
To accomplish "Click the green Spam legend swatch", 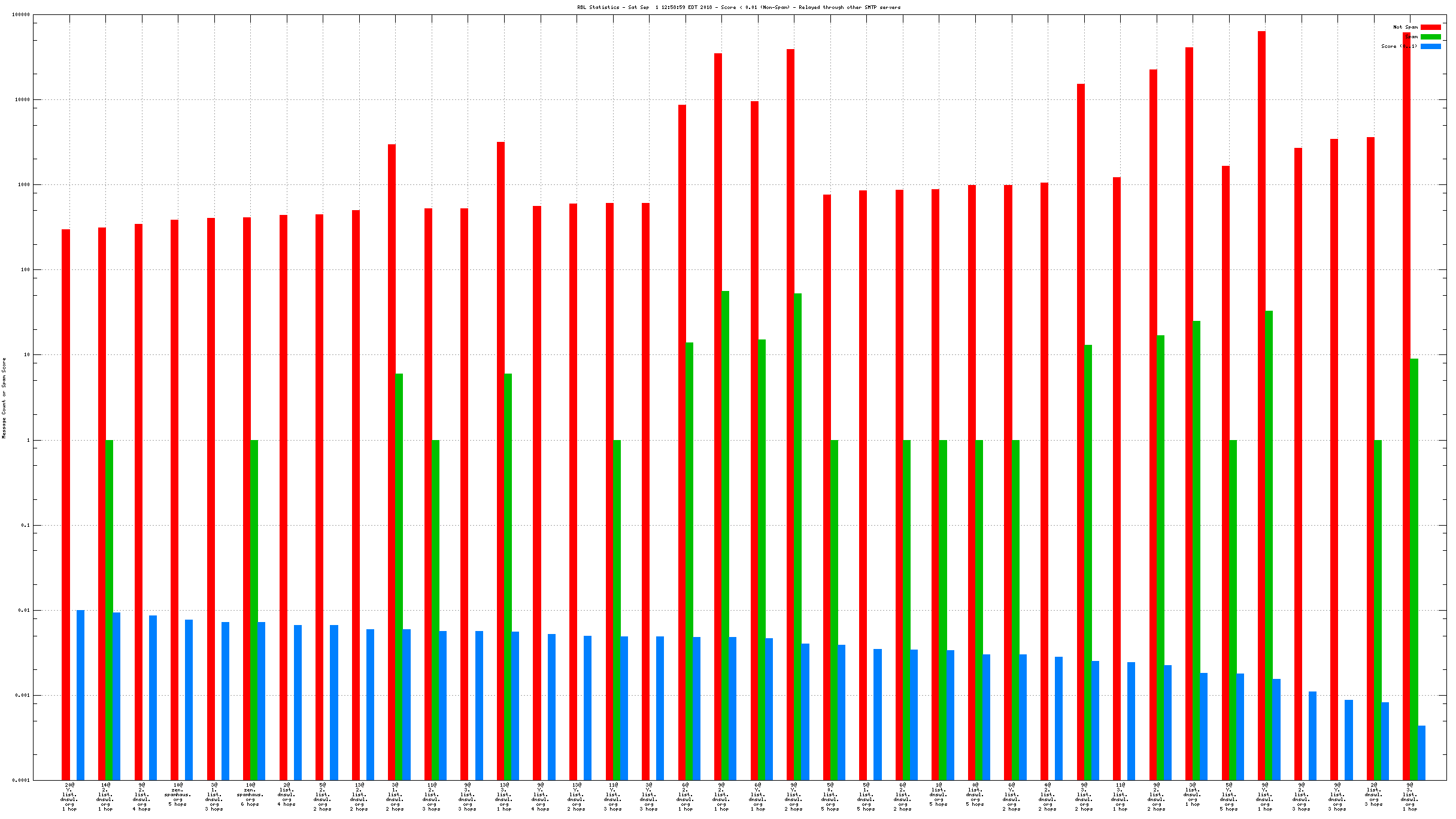I will [1430, 37].
